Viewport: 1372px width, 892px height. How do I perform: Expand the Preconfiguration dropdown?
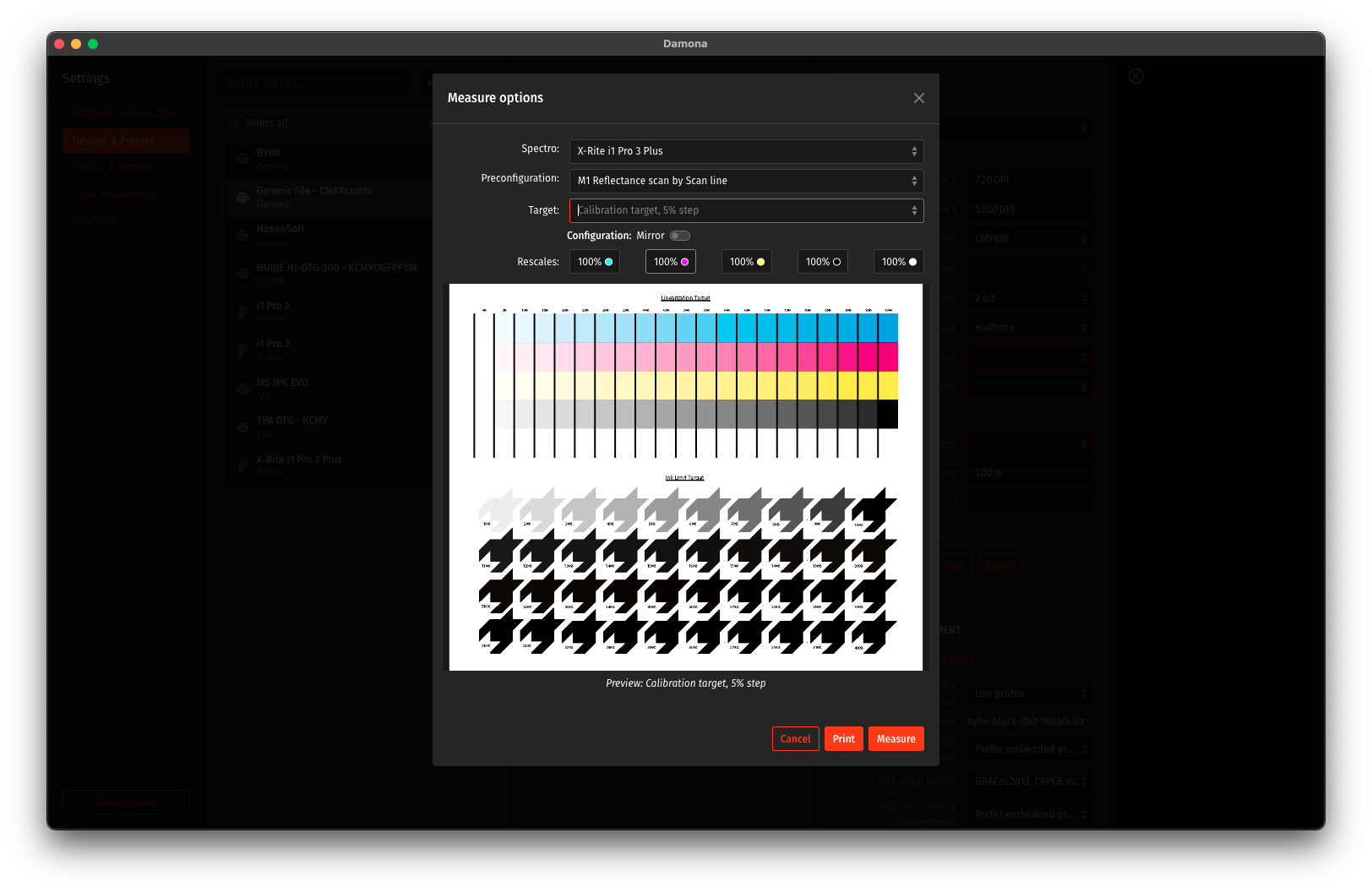(x=746, y=181)
